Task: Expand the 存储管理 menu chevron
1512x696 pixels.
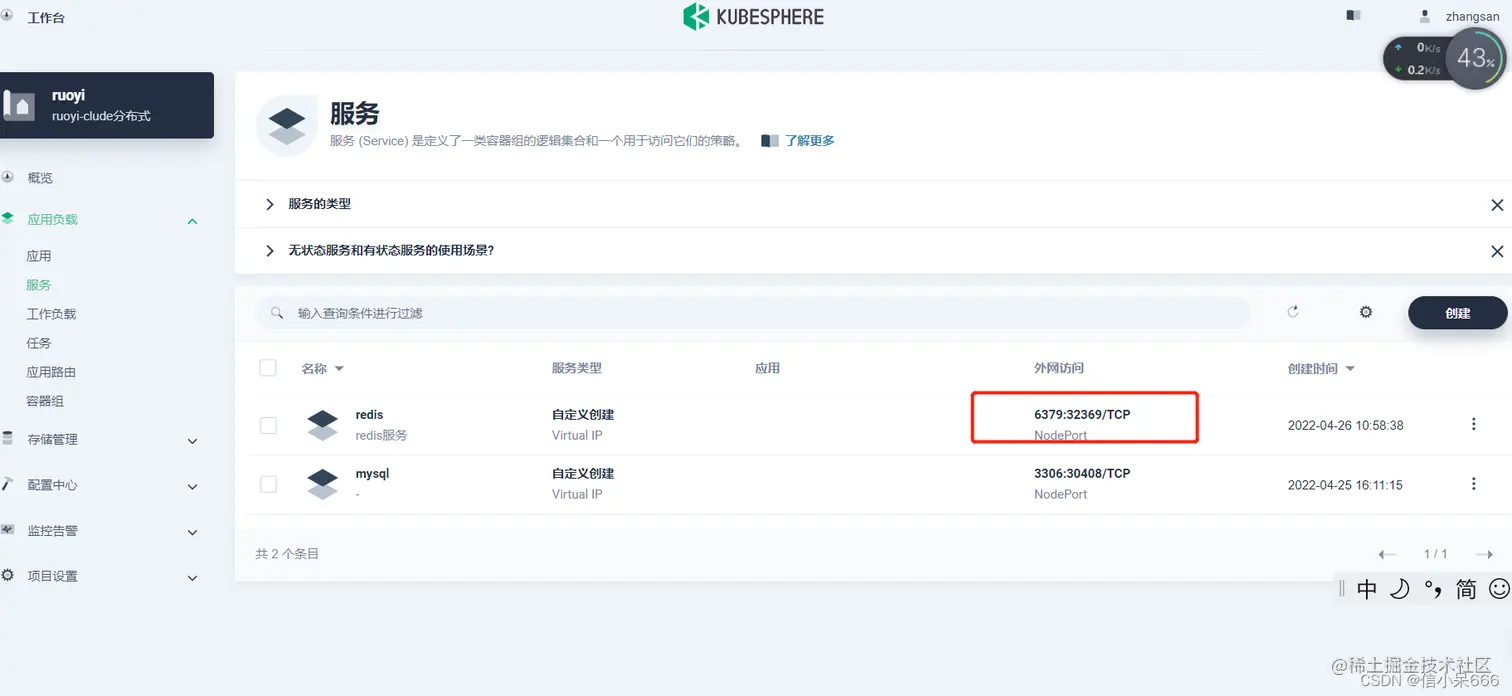Action: pos(193,441)
